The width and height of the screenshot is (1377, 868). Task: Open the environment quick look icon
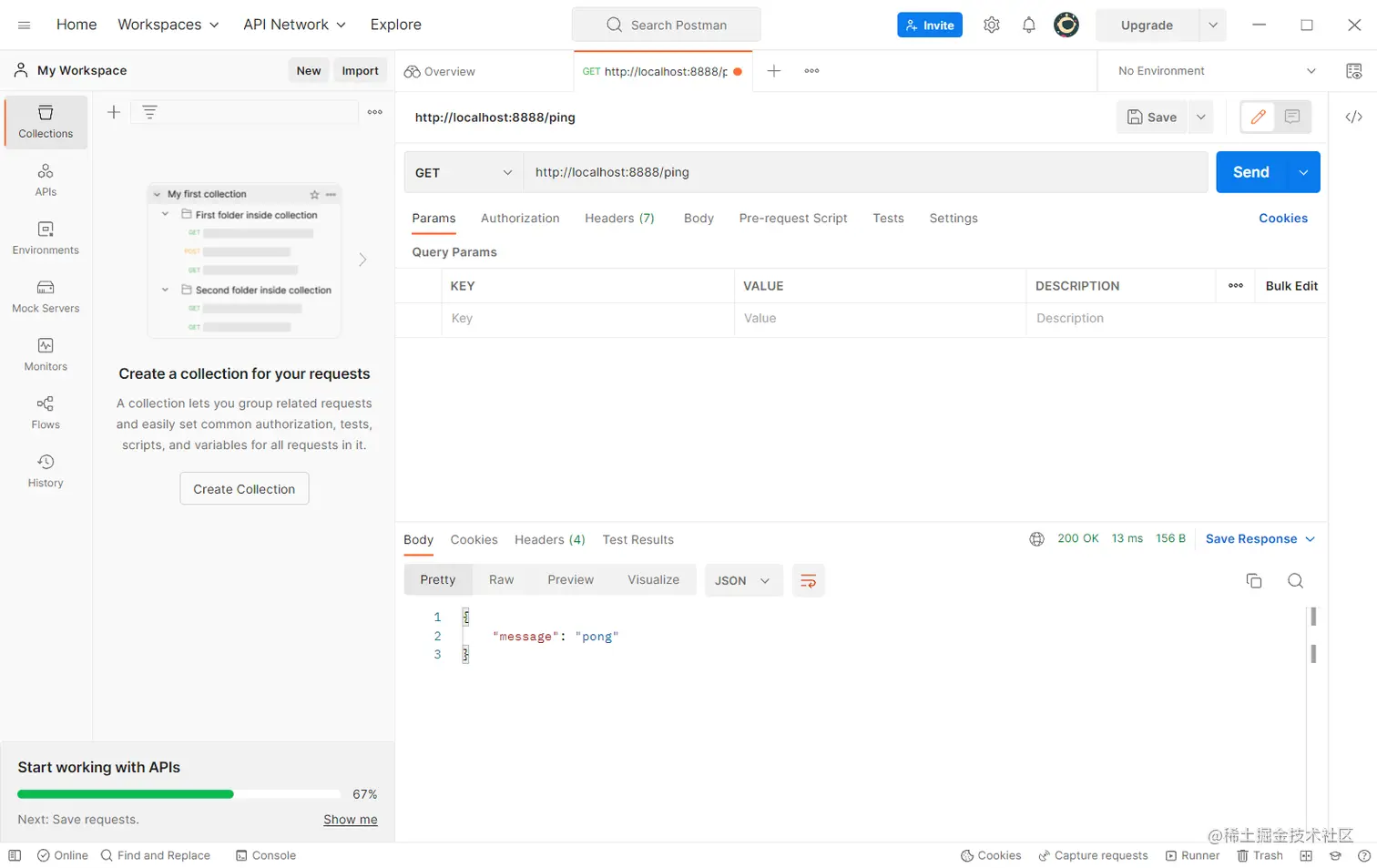(x=1354, y=71)
